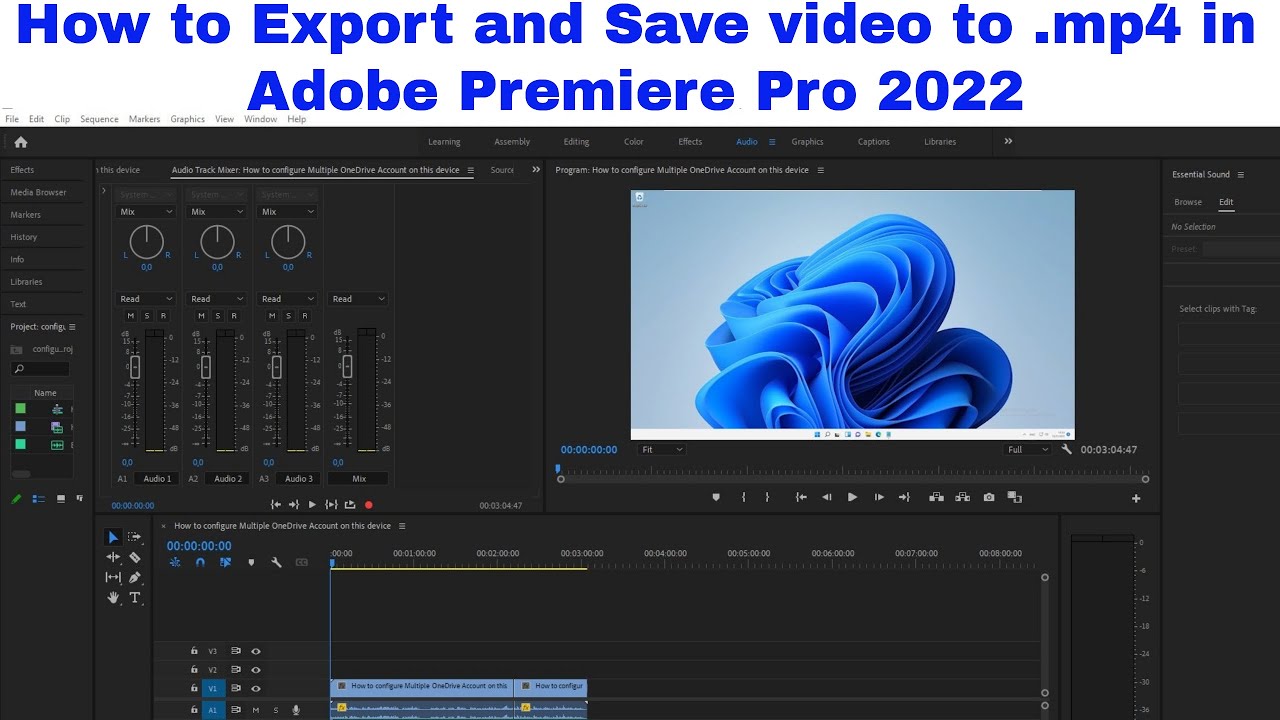The width and height of the screenshot is (1280, 720).
Task: Switch to Color workspace
Action: tap(634, 142)
